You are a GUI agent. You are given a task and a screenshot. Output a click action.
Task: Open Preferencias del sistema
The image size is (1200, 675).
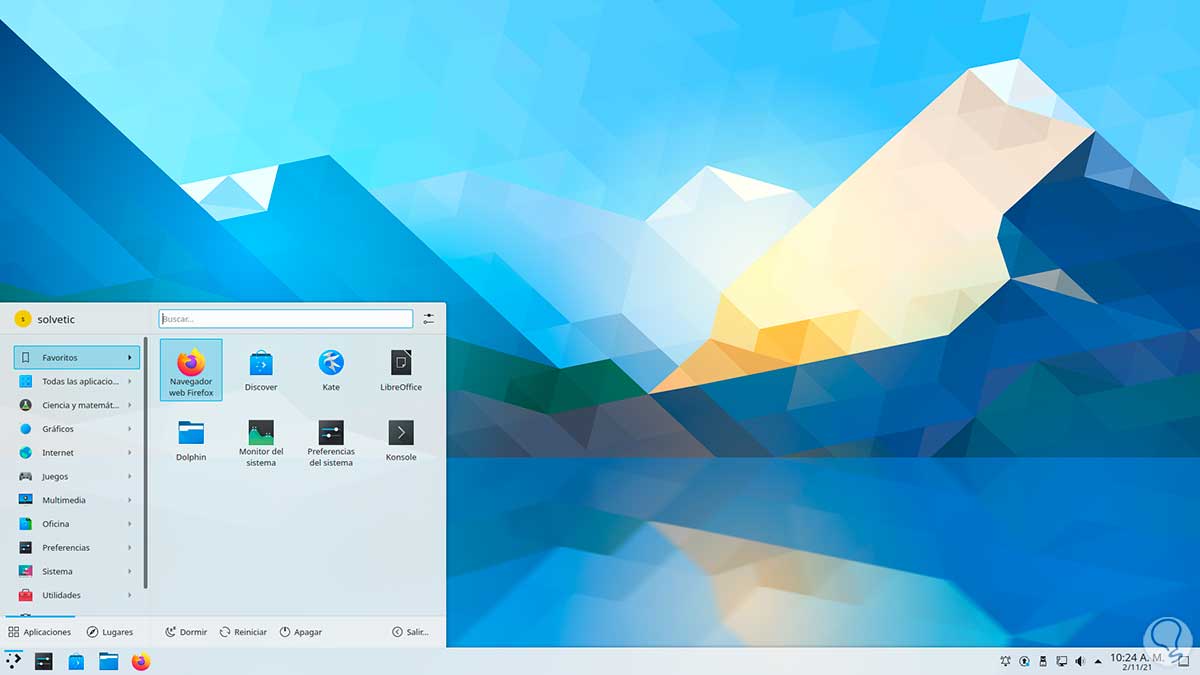point(330,440)
